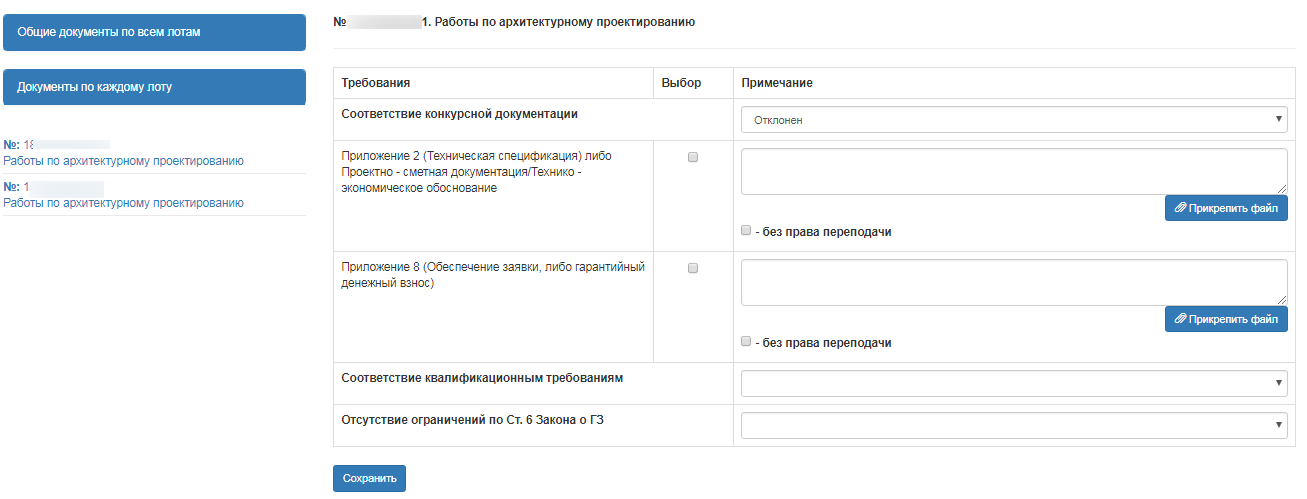Click paperclip icon in Приложение 8 attach button

1181,320
